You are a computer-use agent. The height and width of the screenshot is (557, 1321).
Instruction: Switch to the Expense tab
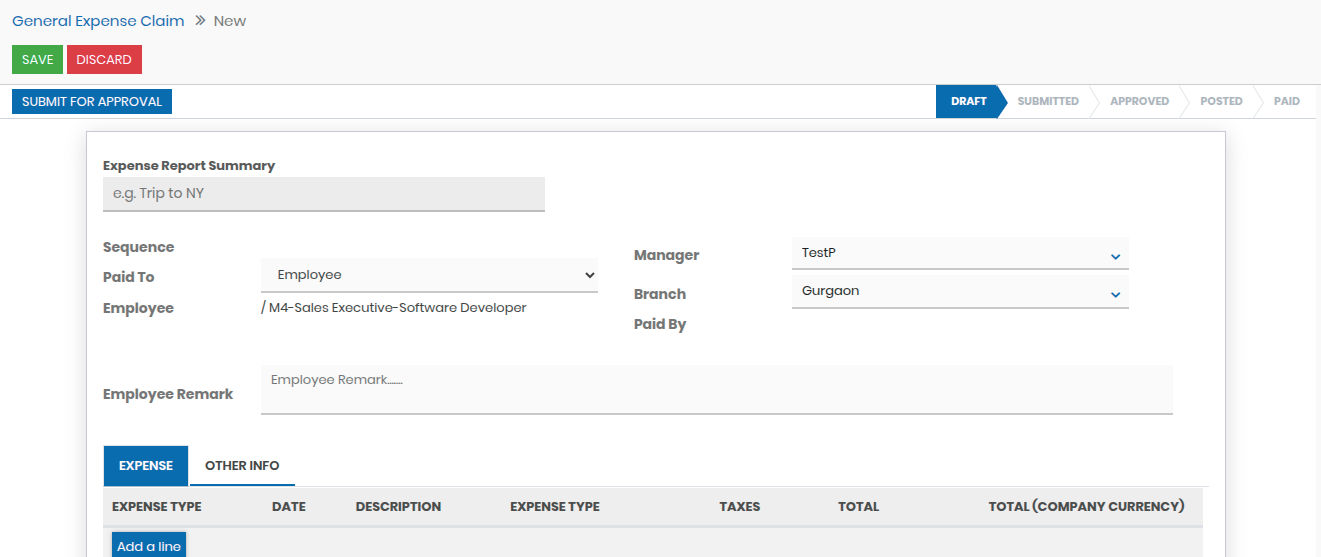(146, 466)
